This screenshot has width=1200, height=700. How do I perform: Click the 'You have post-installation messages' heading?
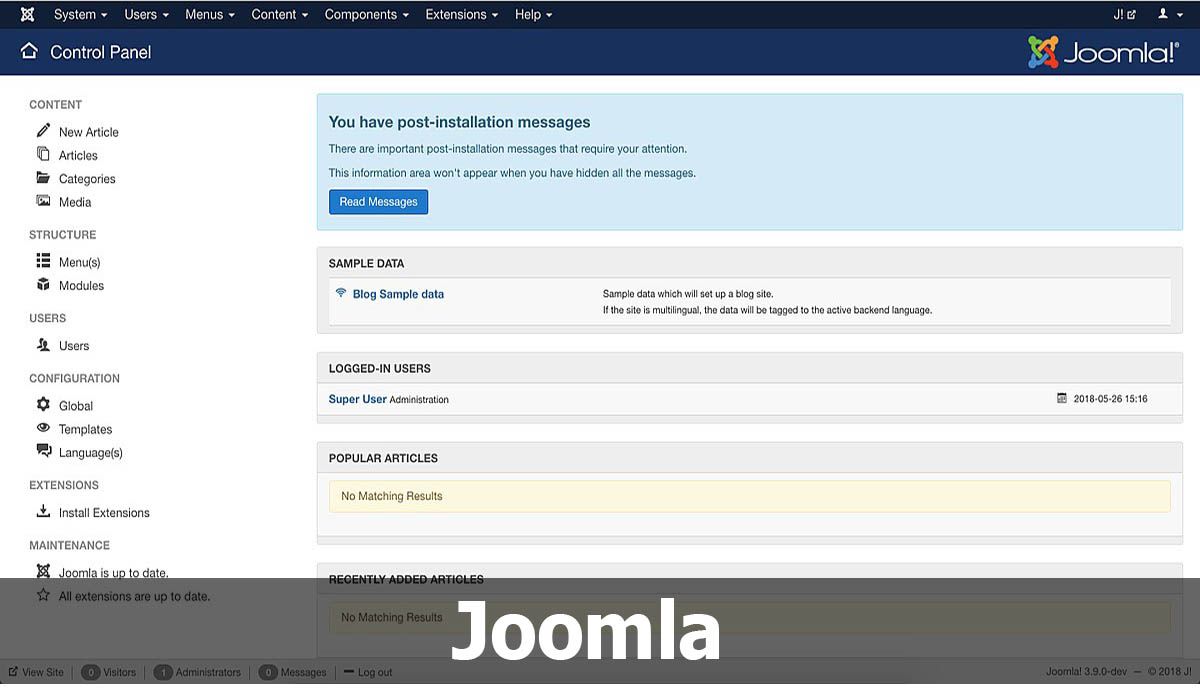[x=460, y=122]
